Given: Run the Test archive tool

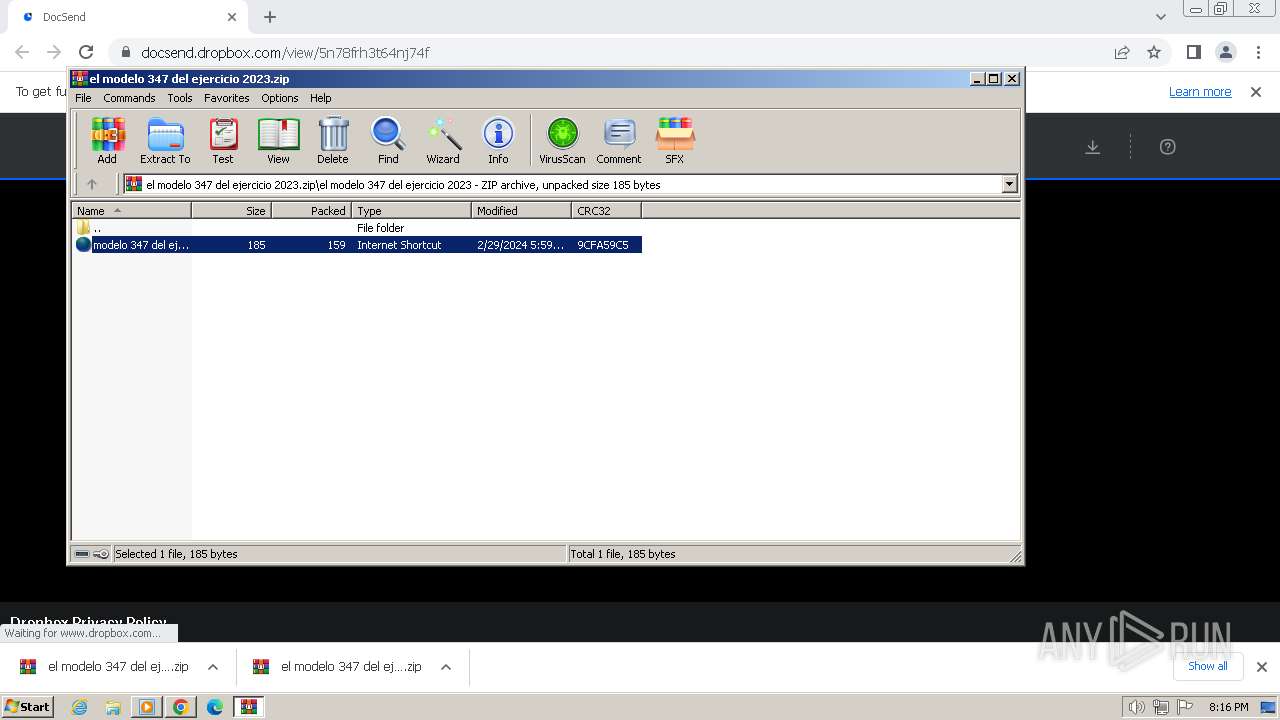Looking at the screenshot, I should click(x=223, y=140).
